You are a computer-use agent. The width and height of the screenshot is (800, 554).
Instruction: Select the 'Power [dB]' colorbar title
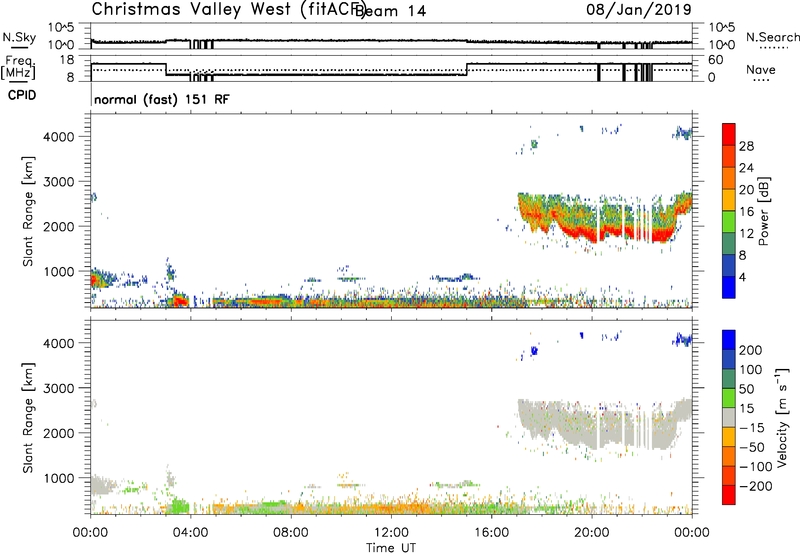763,211
